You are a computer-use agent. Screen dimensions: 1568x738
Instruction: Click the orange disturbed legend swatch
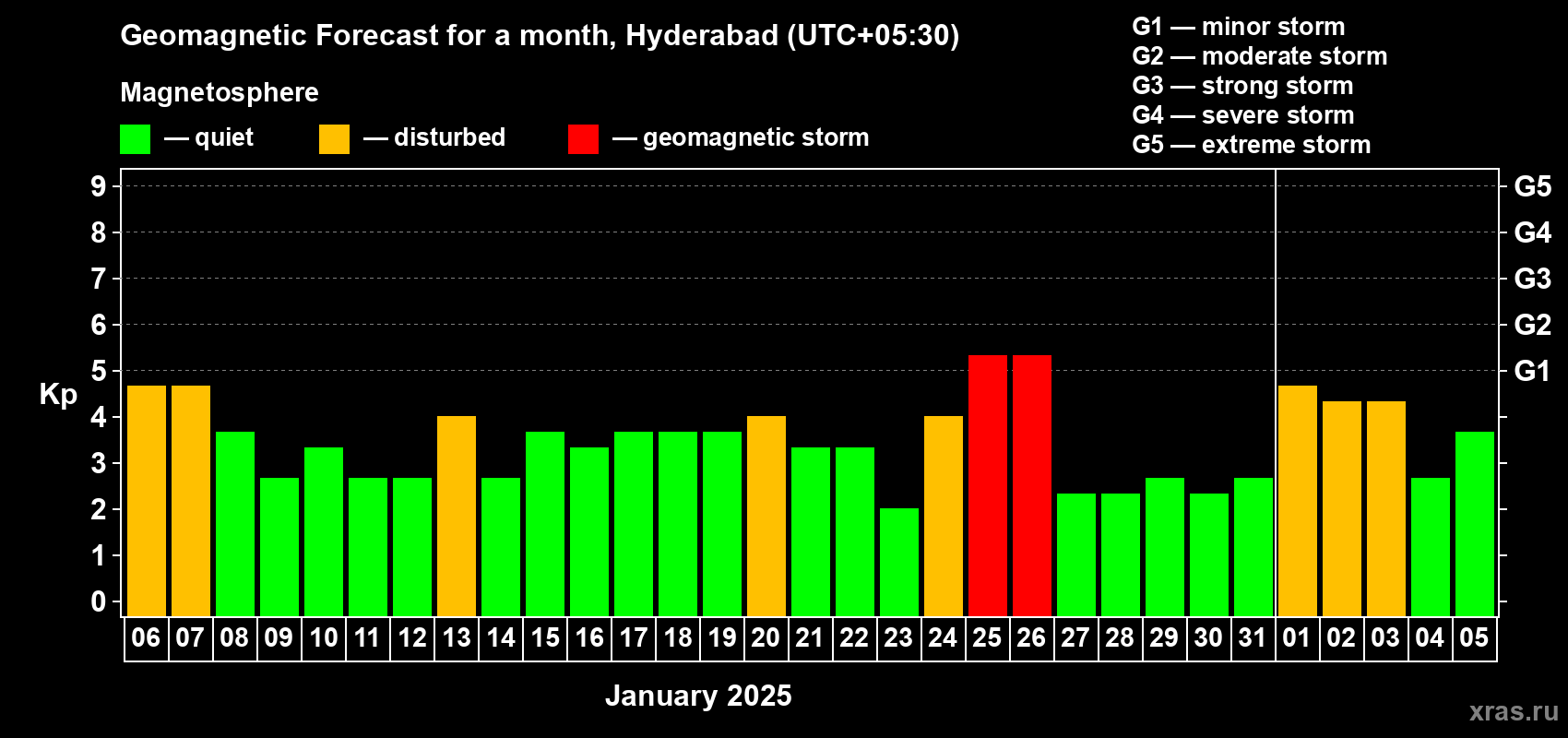tap(334, 139)
